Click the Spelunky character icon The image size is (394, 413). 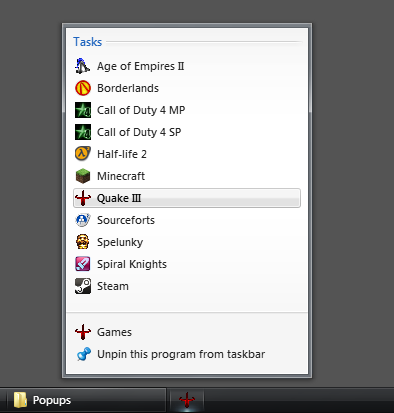tap(83, 242)
